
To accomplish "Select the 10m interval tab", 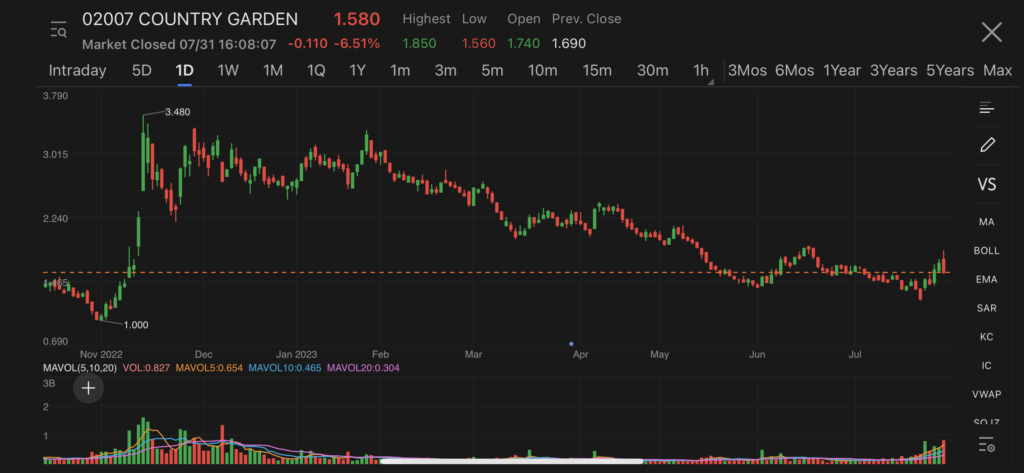I will pyautogui.click(x=543, y=71).
